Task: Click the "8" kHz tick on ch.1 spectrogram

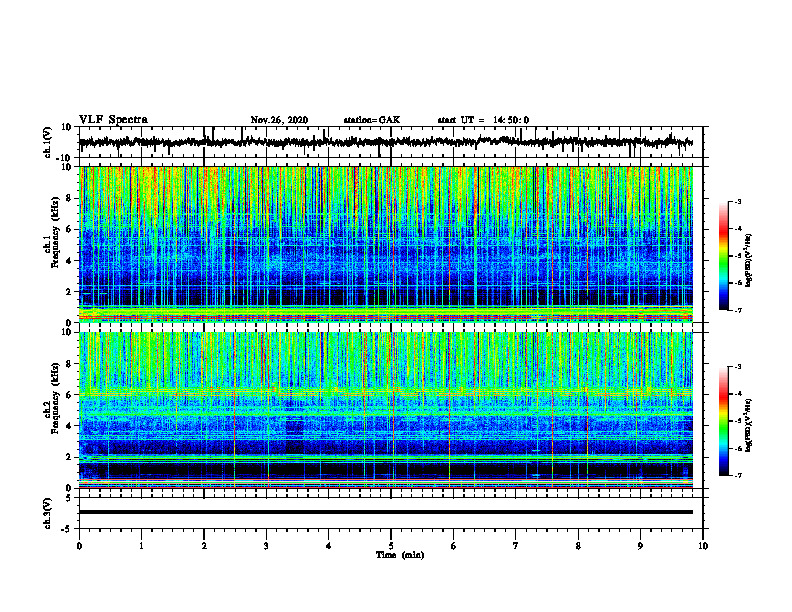Action: 69,198
